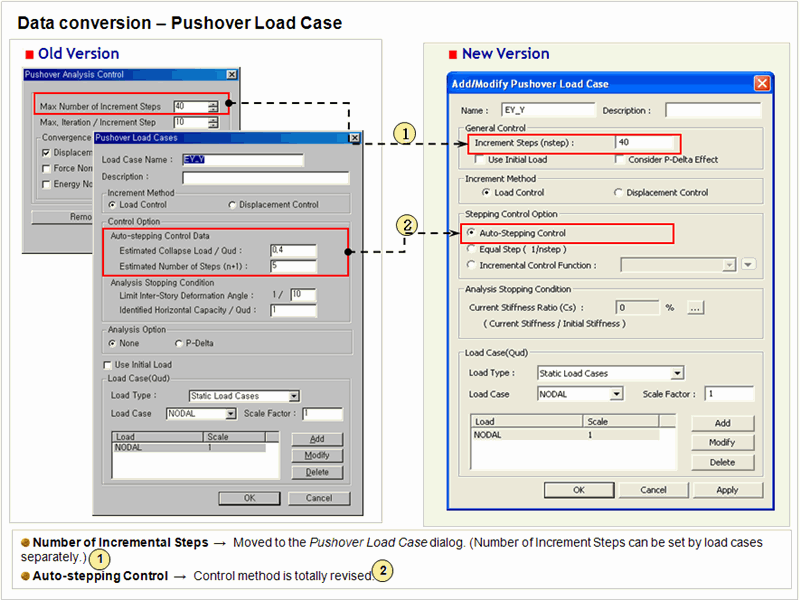Enable Consider P-Delta Effect checkbox
Viewport: 800px width, 600px height.
click(x=620, y=160)
